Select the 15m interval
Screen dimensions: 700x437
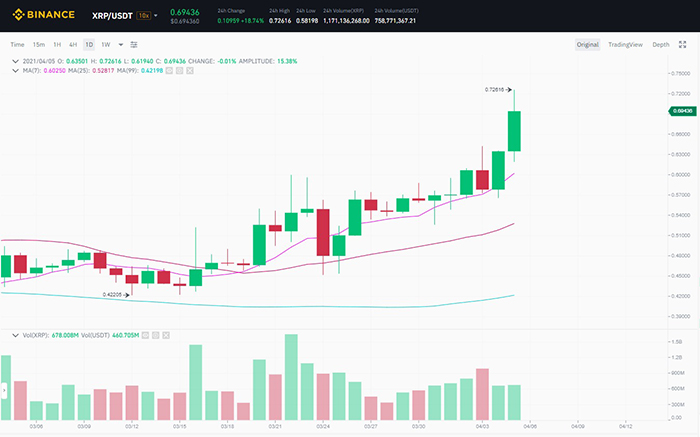(x=38, y=45)
